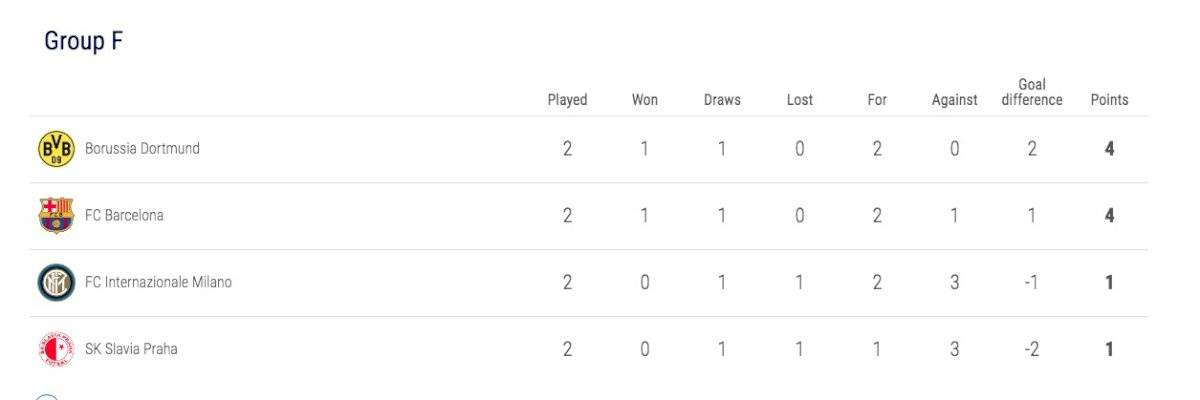Click the Played column header
1200x400 pixels.
(567, 100)
